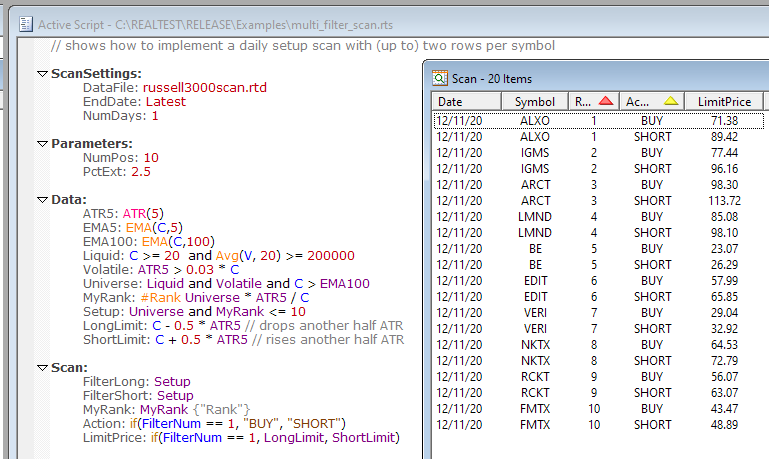769x459 pixels.
Task: Collapse the Scan section
Action: point(42,368)
